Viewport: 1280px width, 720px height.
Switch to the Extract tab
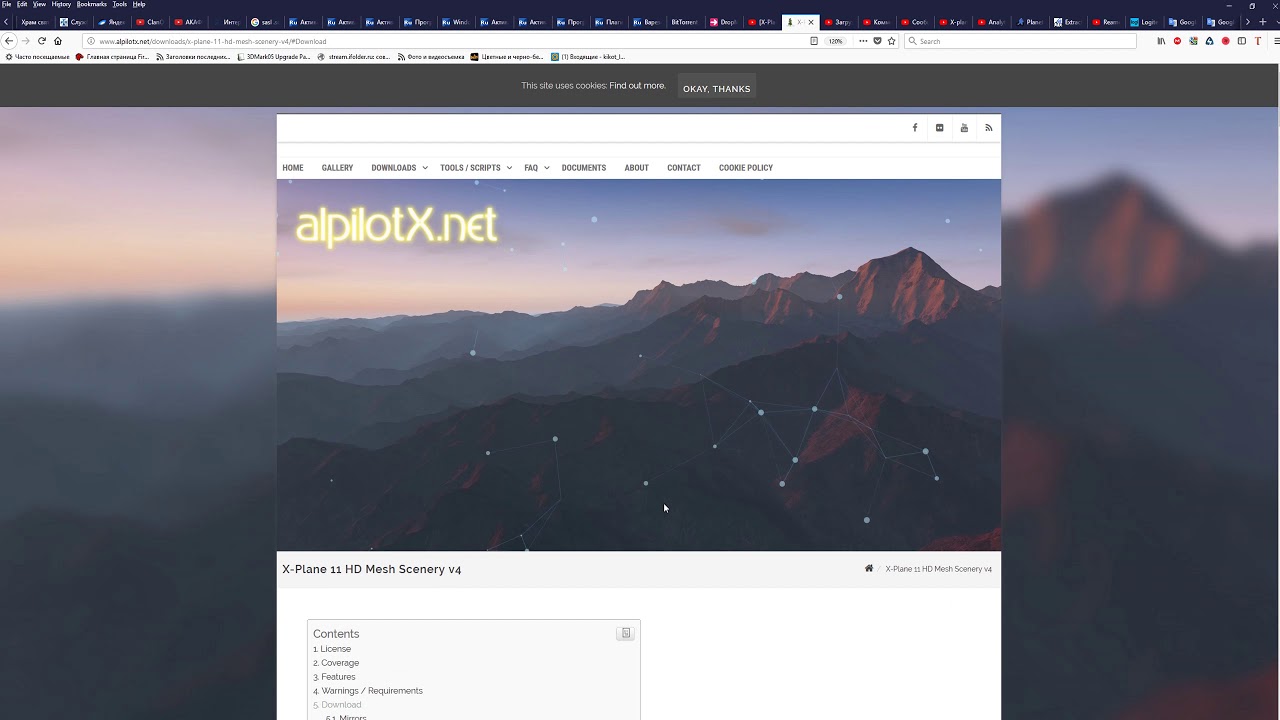tap(1068, 22)
